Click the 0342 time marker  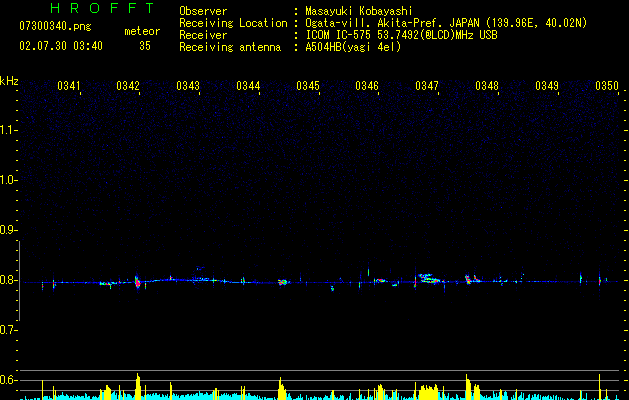pos(128,86)
